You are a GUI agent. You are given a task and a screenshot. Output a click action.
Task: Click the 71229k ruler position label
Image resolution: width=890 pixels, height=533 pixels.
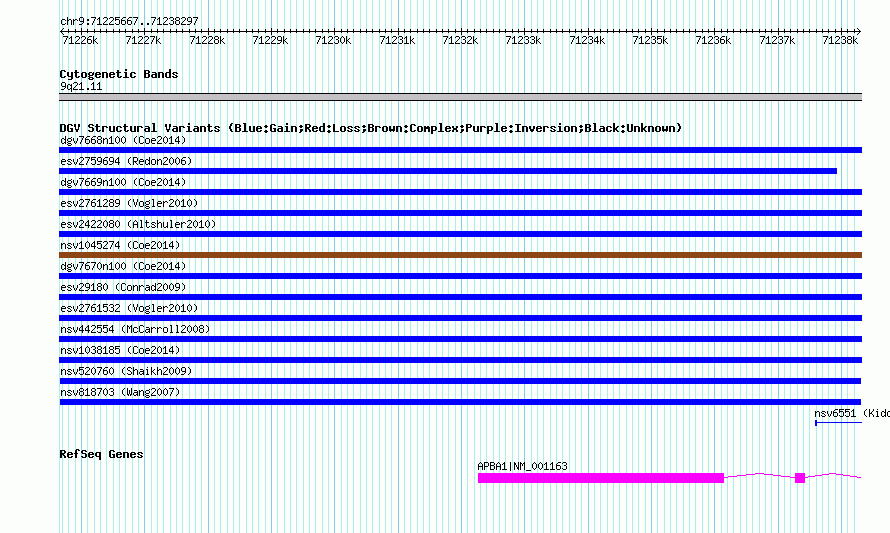point(270,40)
